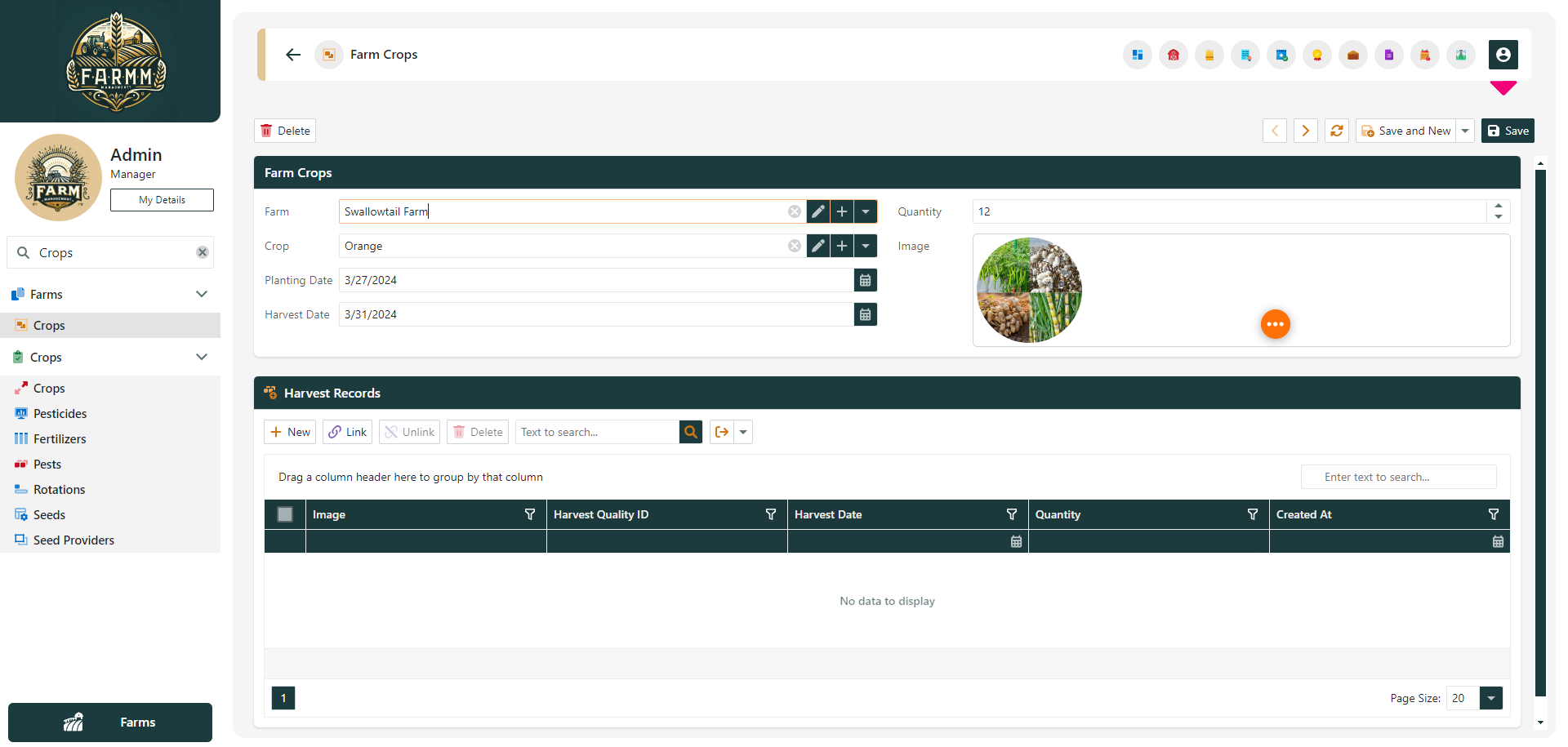Expand the Farm selection dropdown arrow
1568x747 pixels.
[x=865, y=211]
